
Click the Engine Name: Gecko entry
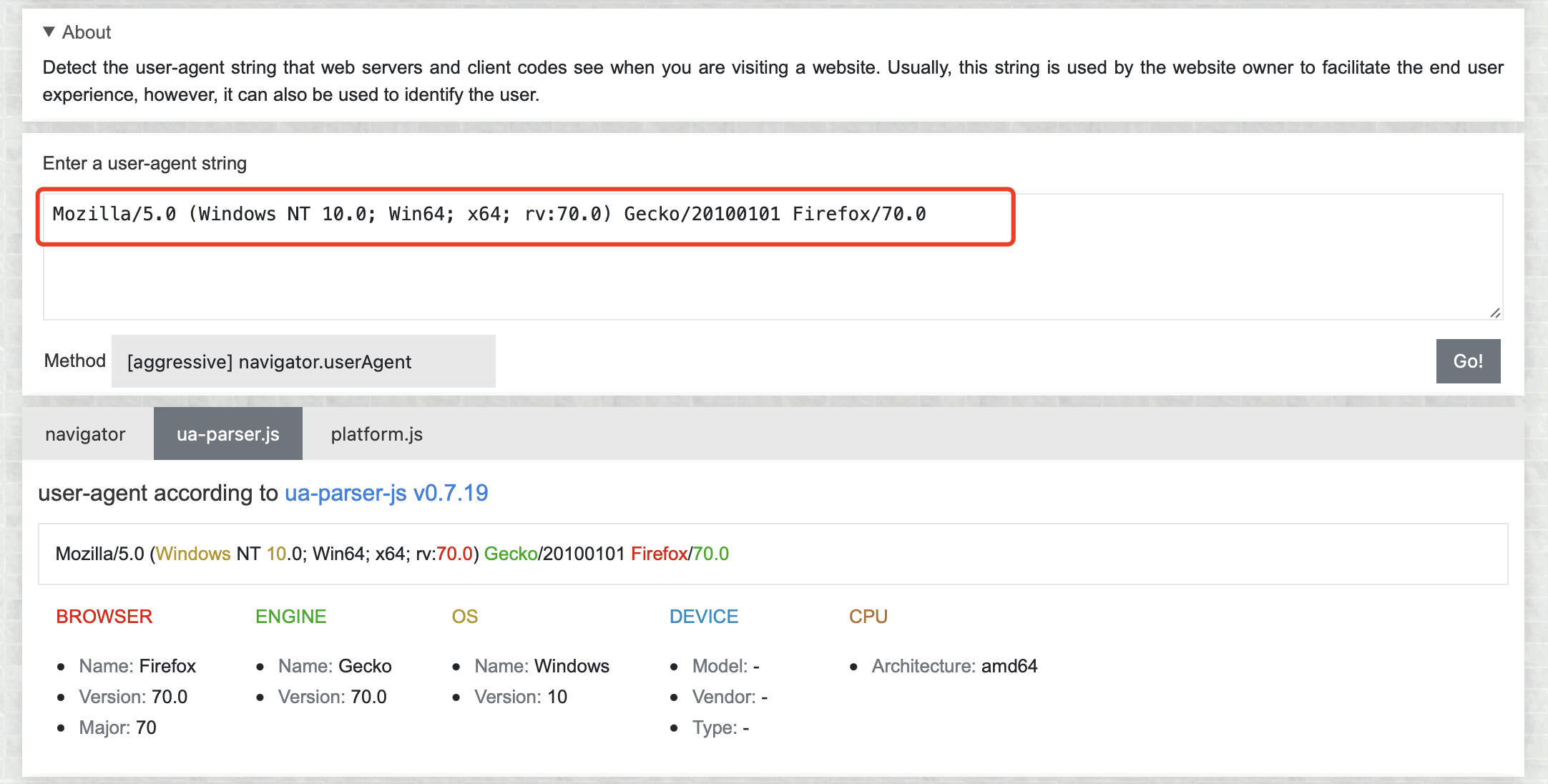coord(335,666)
